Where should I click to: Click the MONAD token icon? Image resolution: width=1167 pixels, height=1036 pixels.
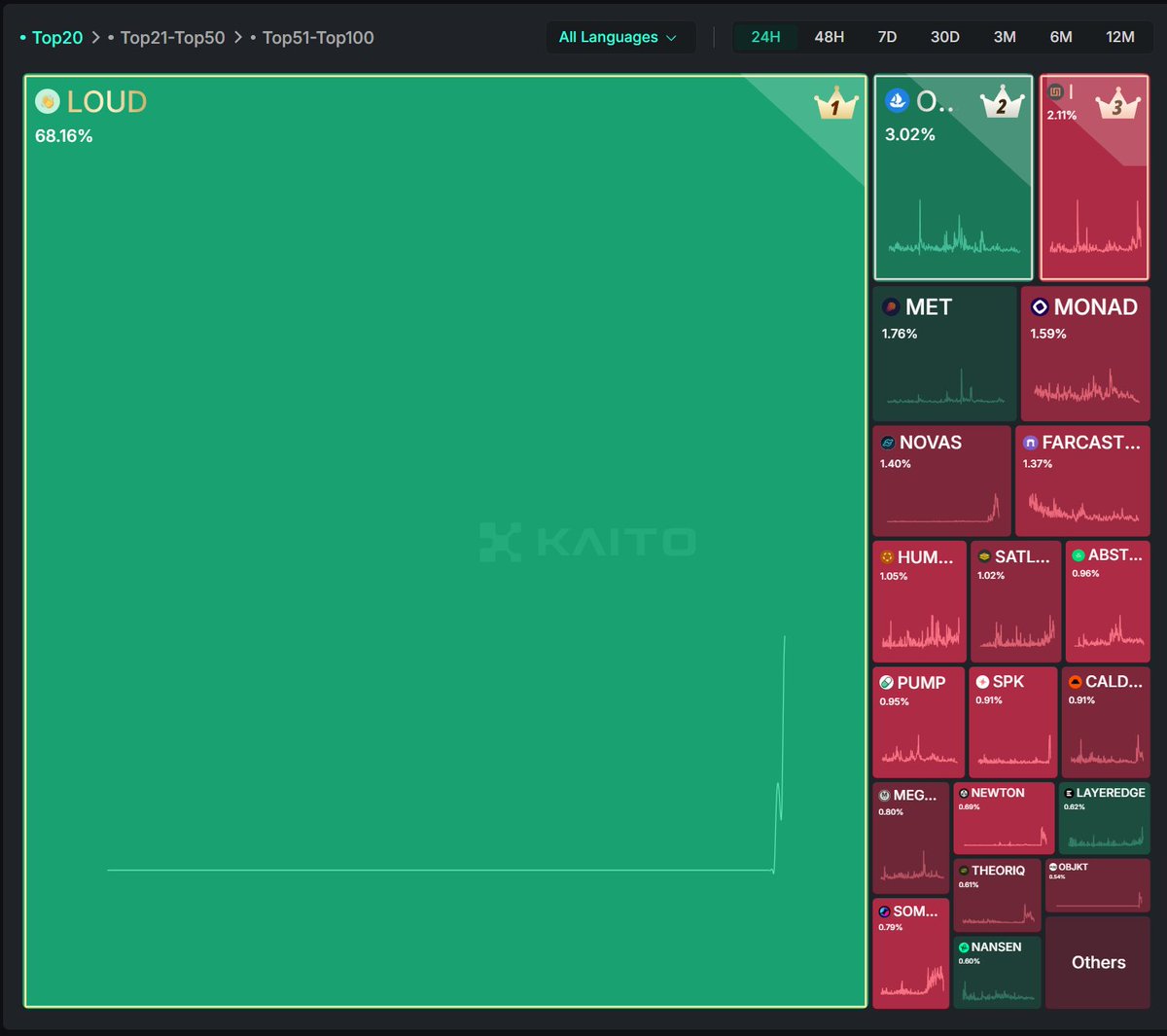[1040, 307]
